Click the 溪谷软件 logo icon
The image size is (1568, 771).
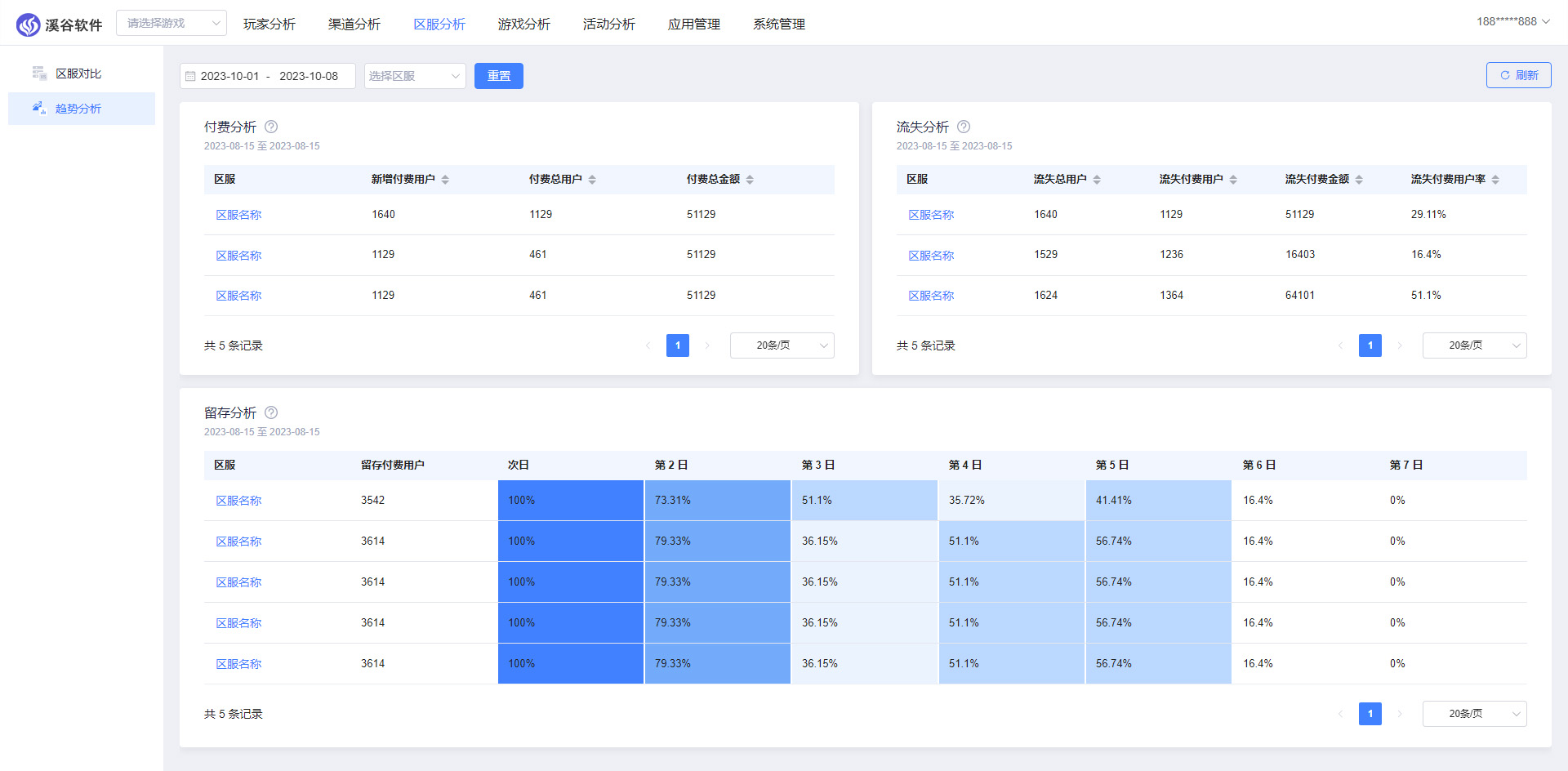tap(28, 25)
